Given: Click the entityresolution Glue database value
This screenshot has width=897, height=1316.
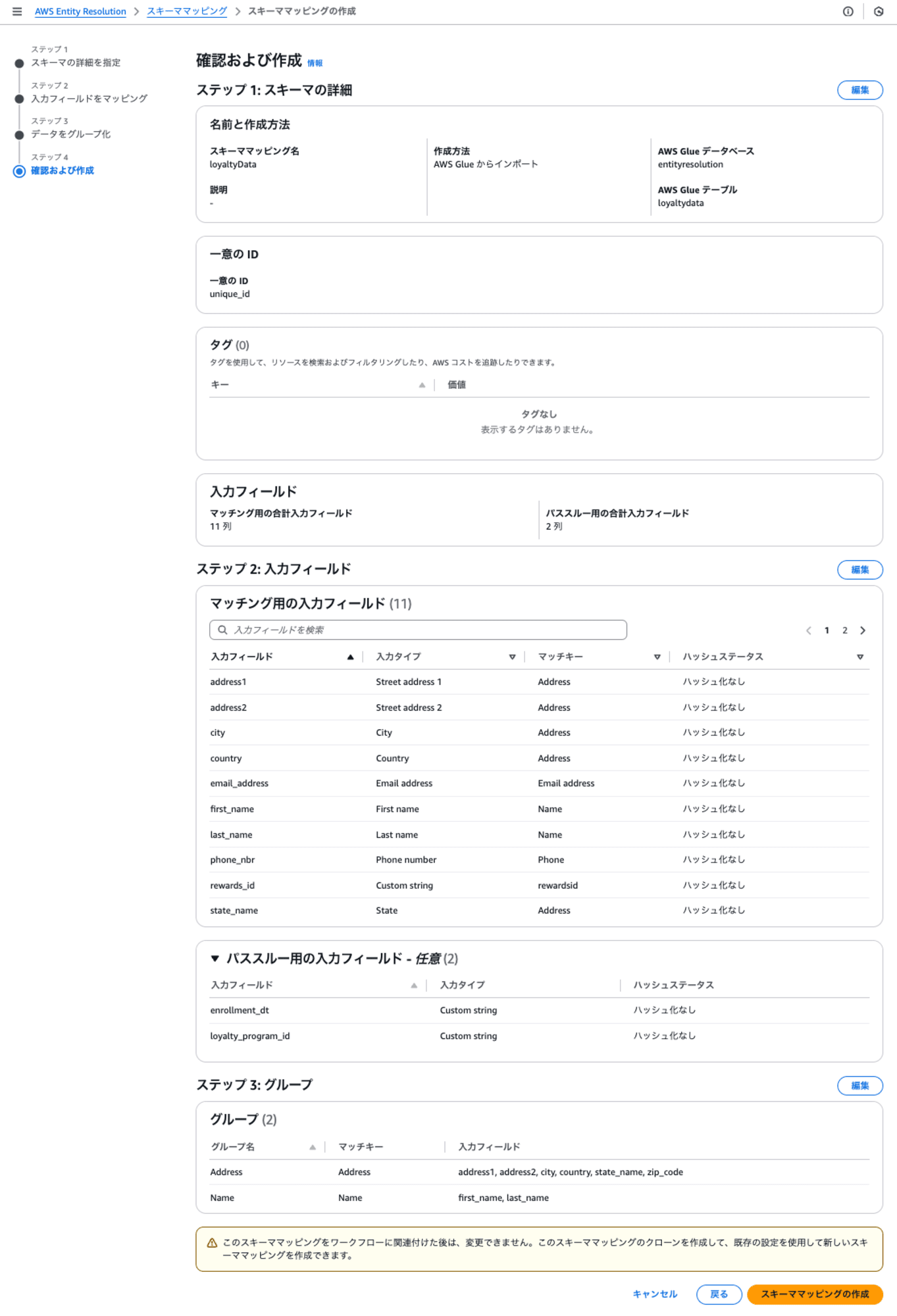Looking at the screenshot, I should 690,164.
